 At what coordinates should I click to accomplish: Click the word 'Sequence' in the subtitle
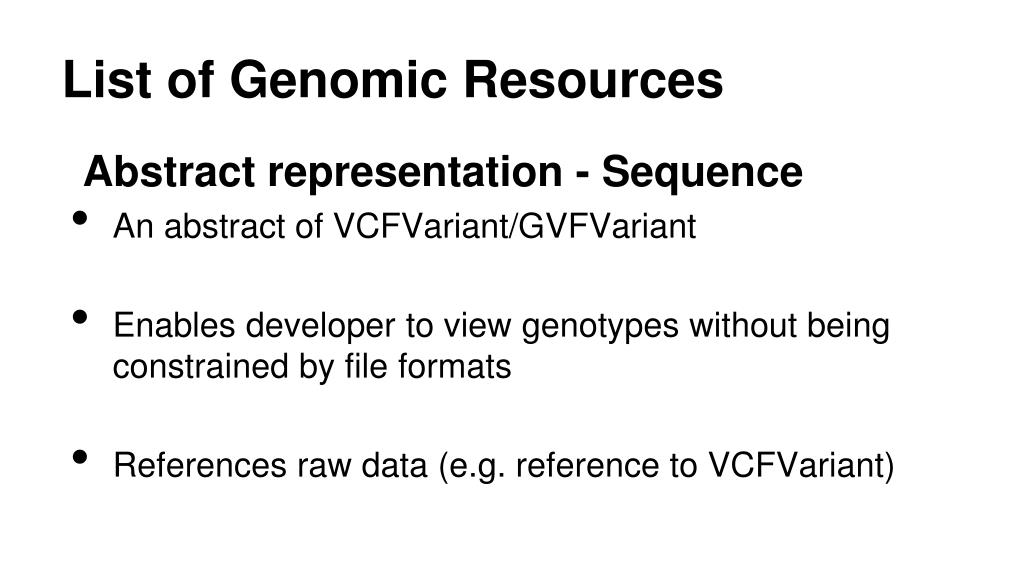[702, 172]
